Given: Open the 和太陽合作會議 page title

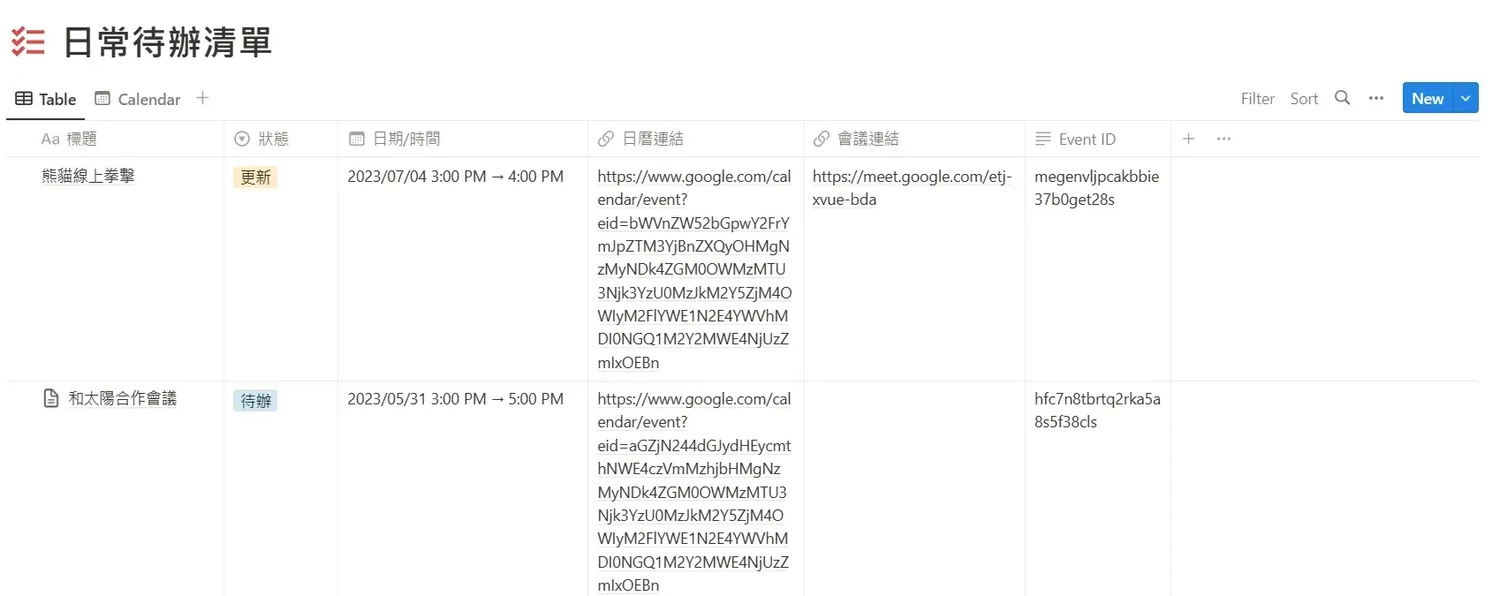Looking at the screenshot, I should 122,399.
